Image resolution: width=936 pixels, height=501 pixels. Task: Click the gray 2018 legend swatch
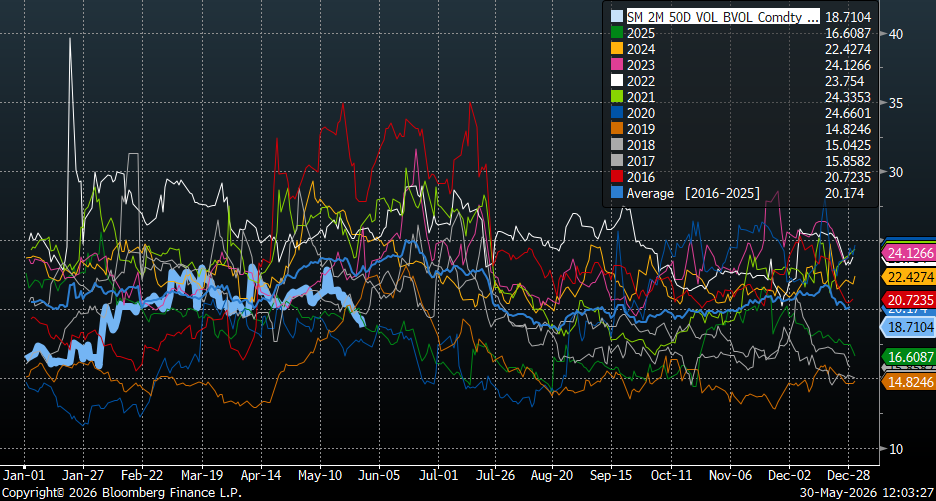click(615, 145)
